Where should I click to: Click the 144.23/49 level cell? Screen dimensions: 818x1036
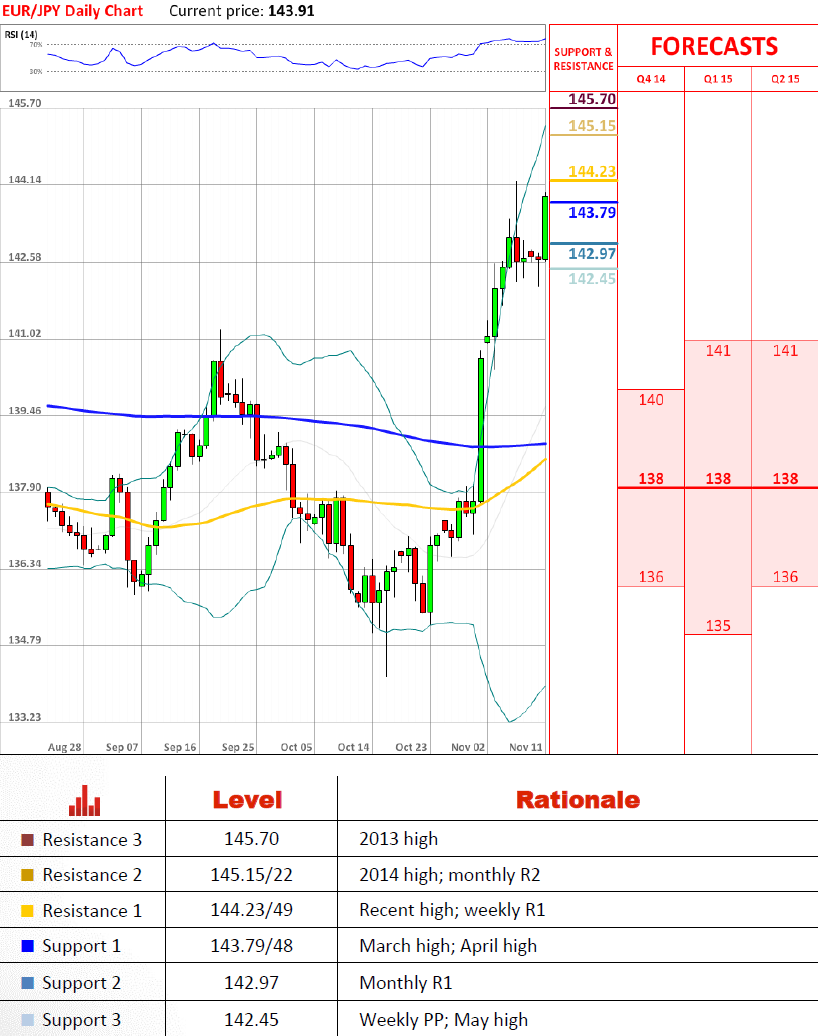(252, 910)
